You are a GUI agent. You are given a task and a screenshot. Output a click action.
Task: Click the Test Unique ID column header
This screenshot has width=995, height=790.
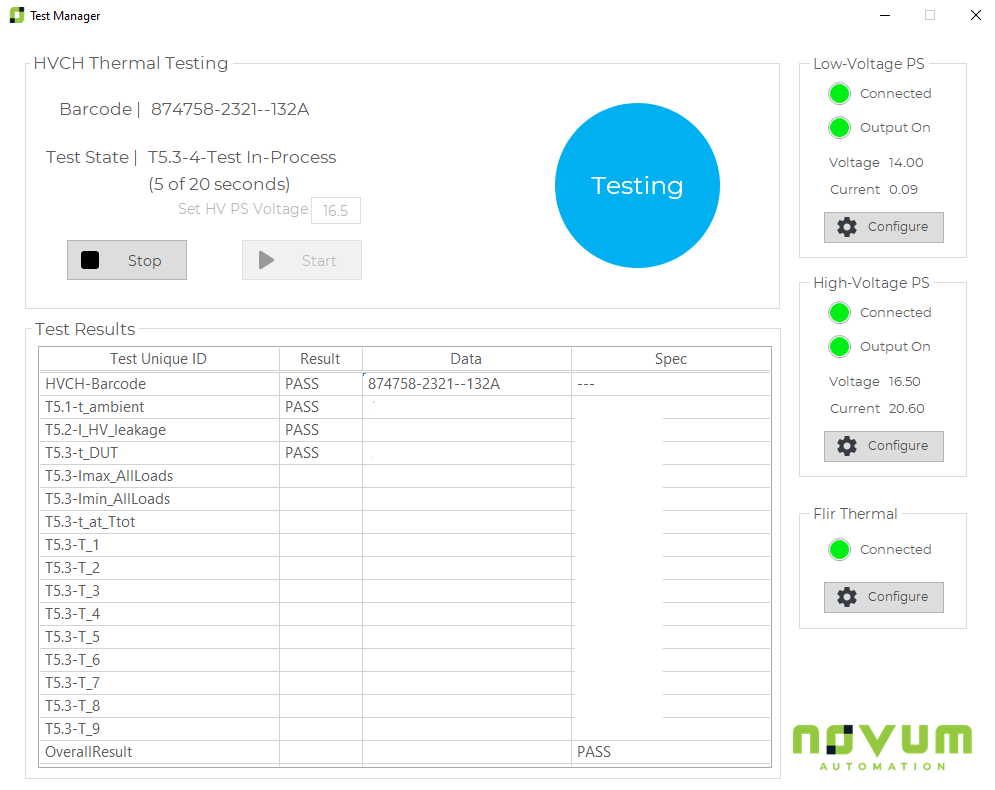pos(159,359)
